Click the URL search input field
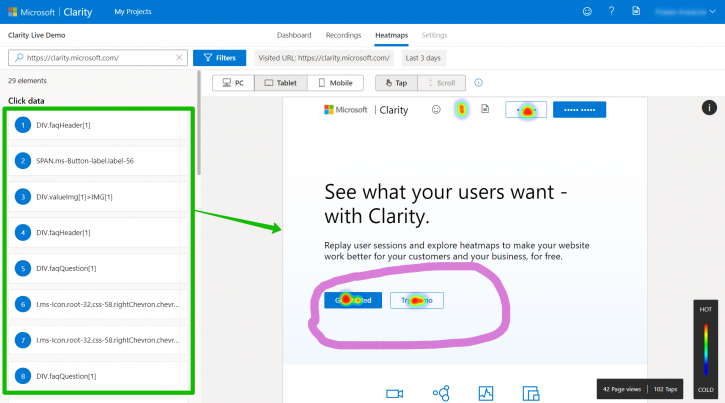Viewport: 725px width, 403px height. (98, 58)
